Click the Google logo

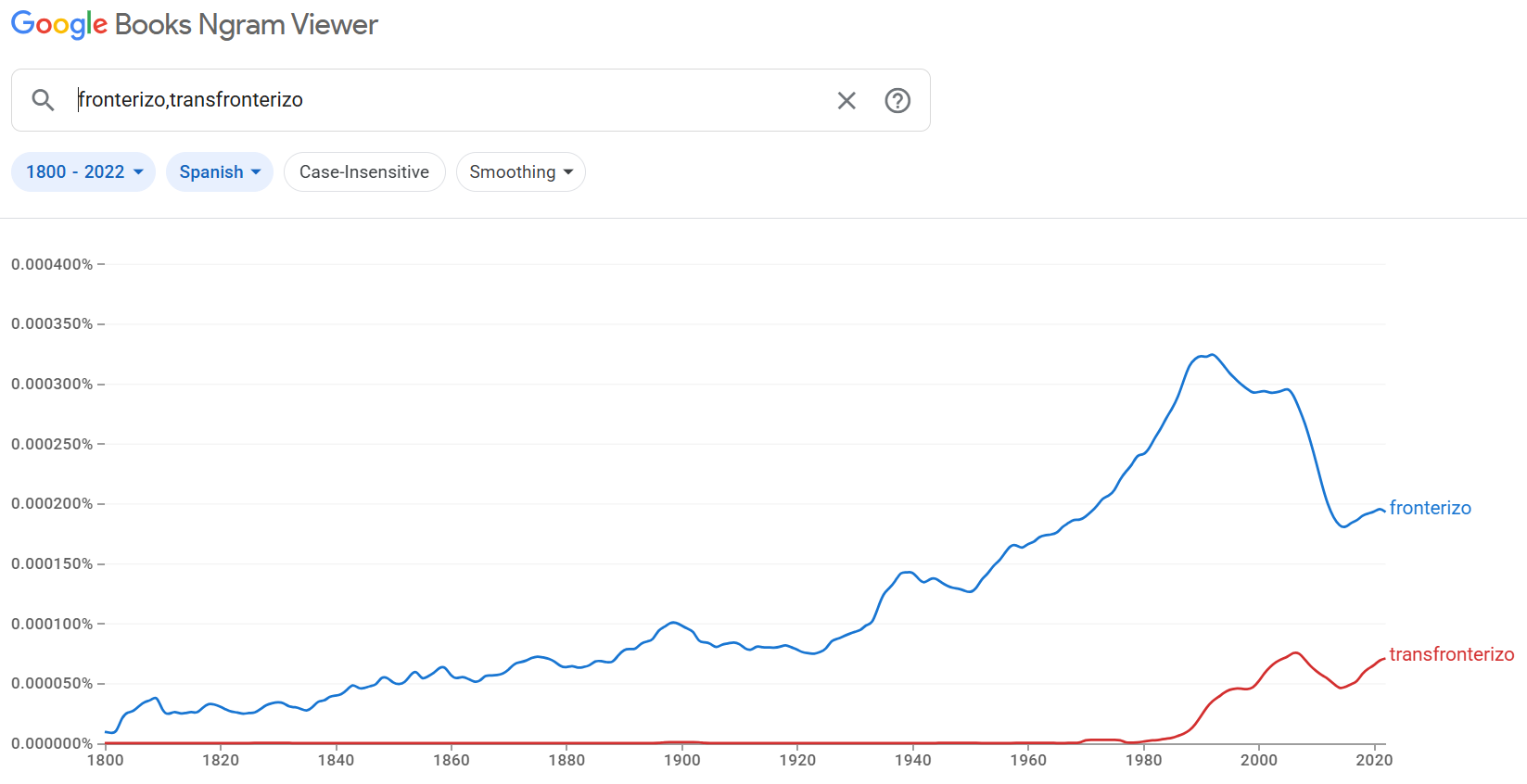59,25
